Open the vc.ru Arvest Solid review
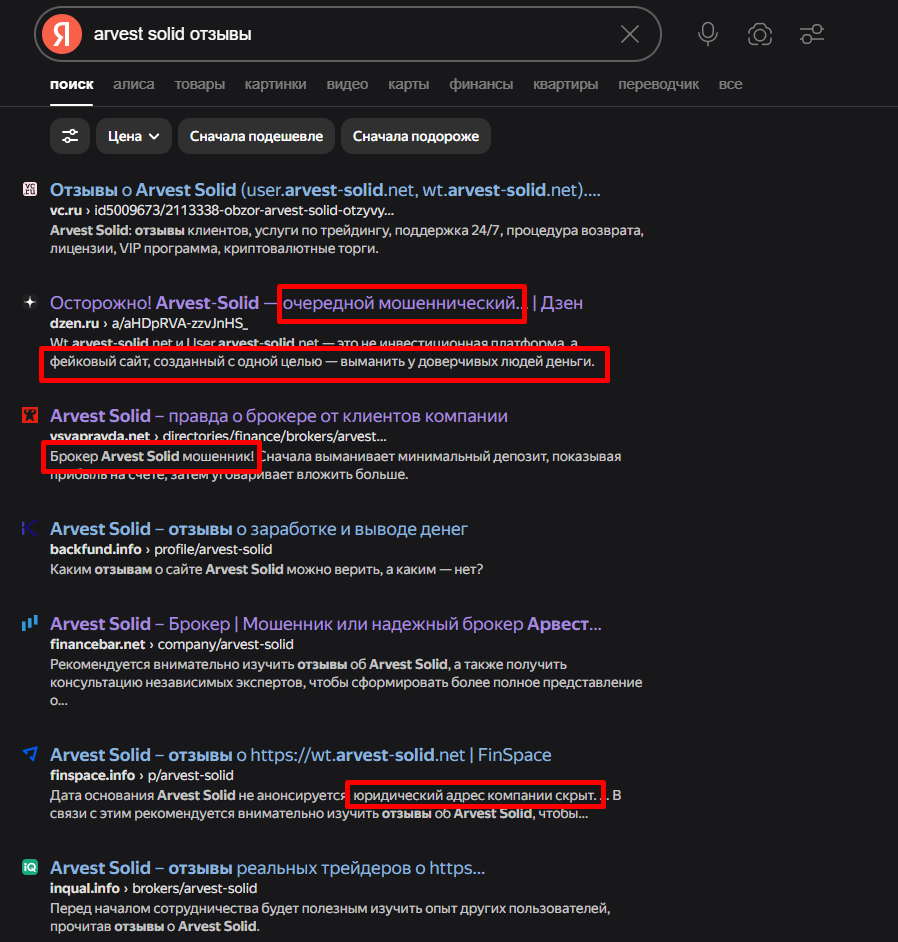 click(x=325, y=190)
